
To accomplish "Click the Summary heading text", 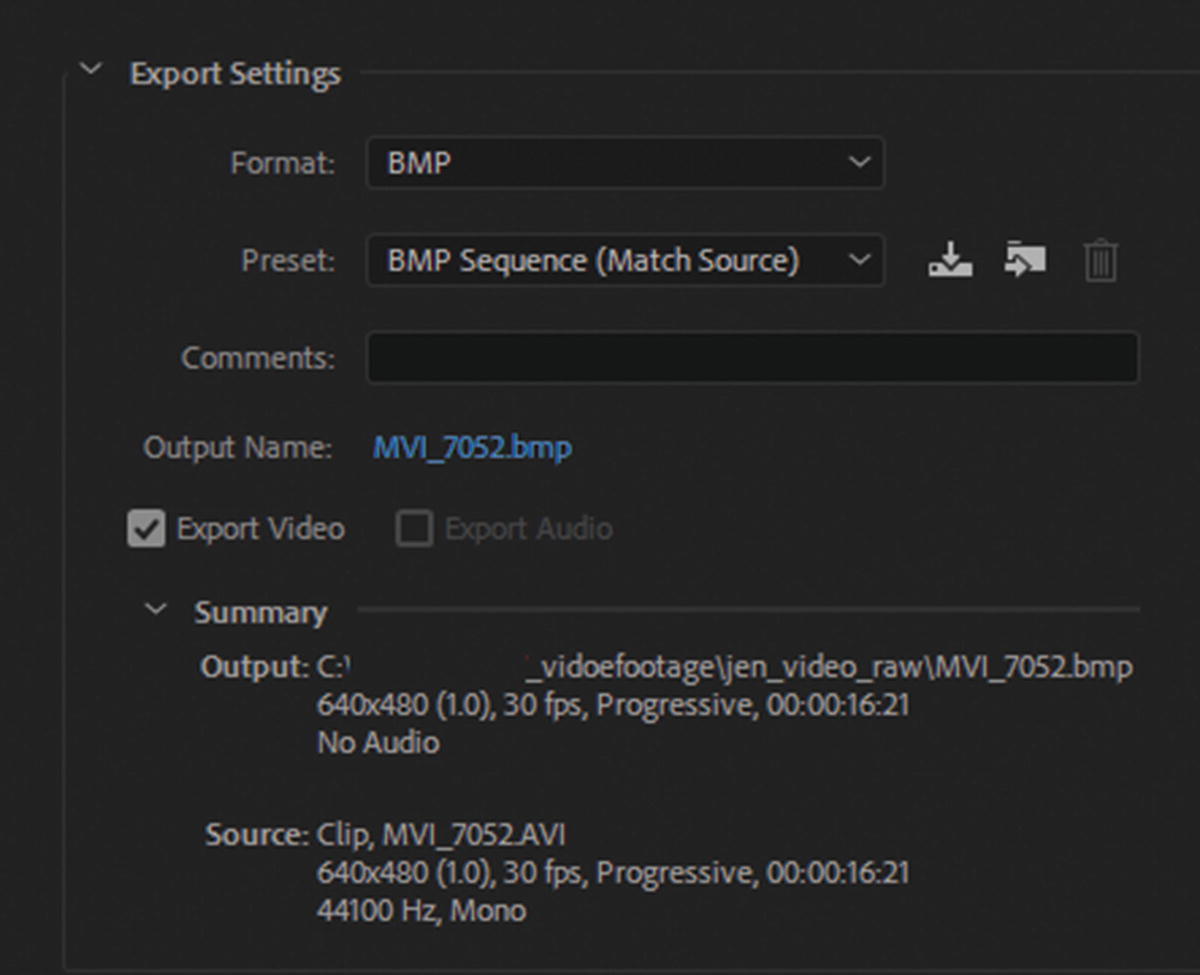I will click(x=260, y=612).
